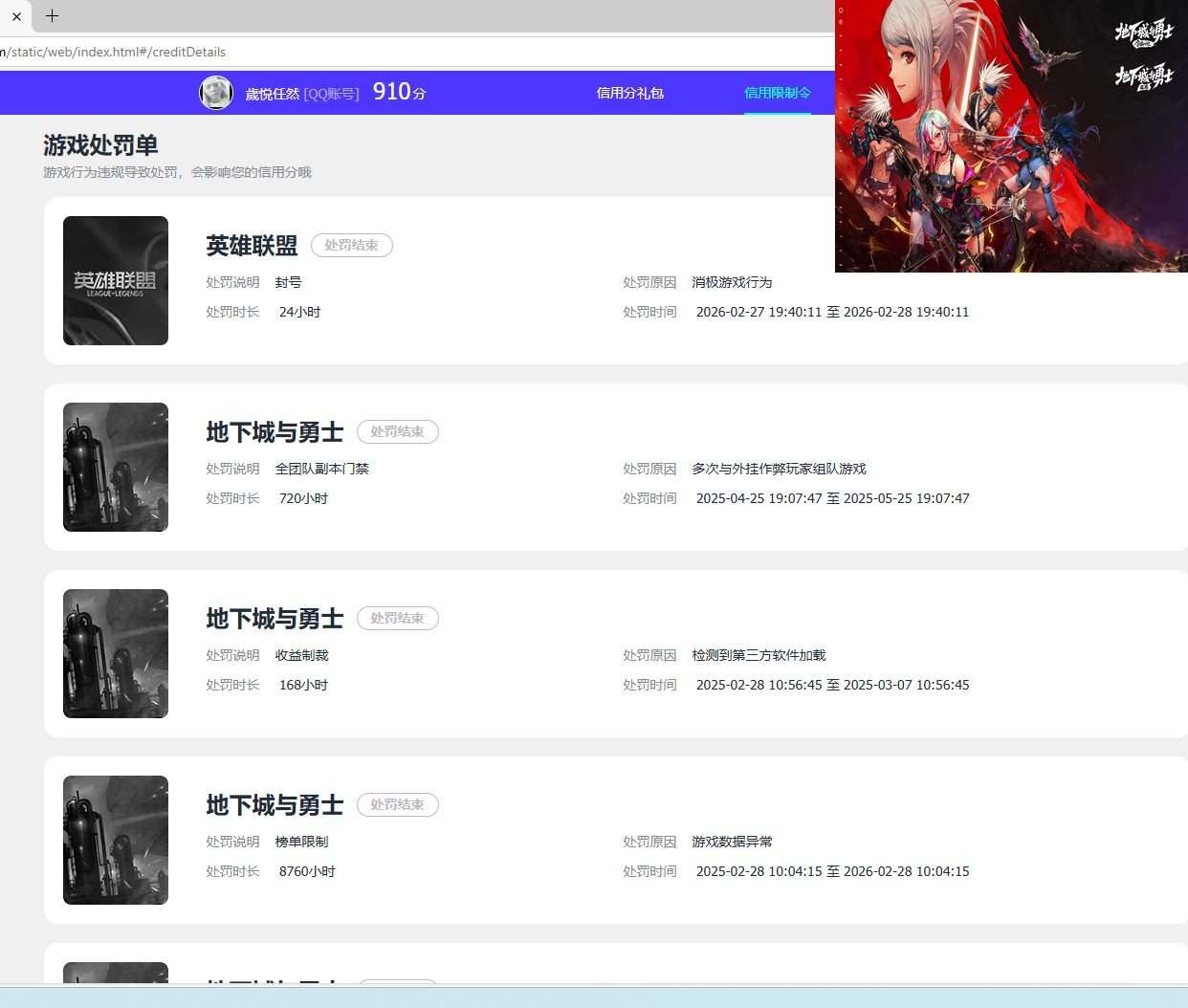Select the 收益制裁 penalty description
1188x1008 pixels.
point(301,655)
